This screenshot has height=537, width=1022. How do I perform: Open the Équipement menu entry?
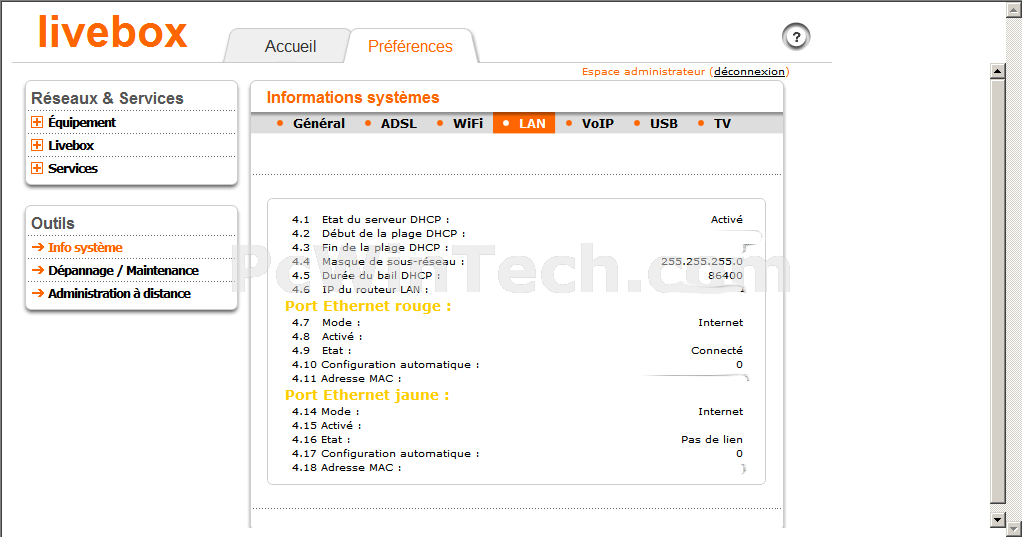[x=81, y=123]
